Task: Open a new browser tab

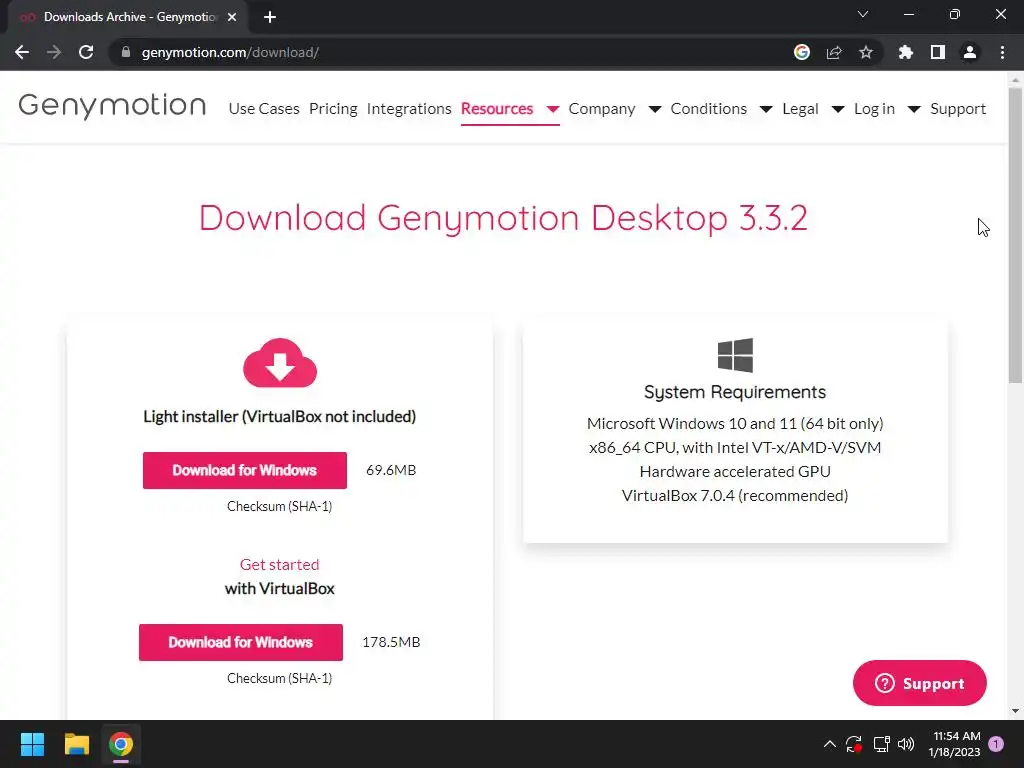Action: click(x=270, y=17)
